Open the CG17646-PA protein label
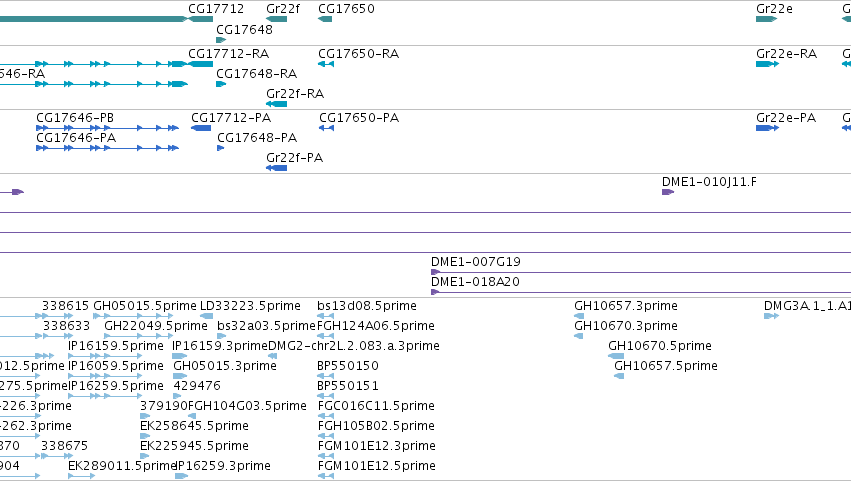Image resolution: width=851 pixels, height=481 pixels. coord(76,138)
